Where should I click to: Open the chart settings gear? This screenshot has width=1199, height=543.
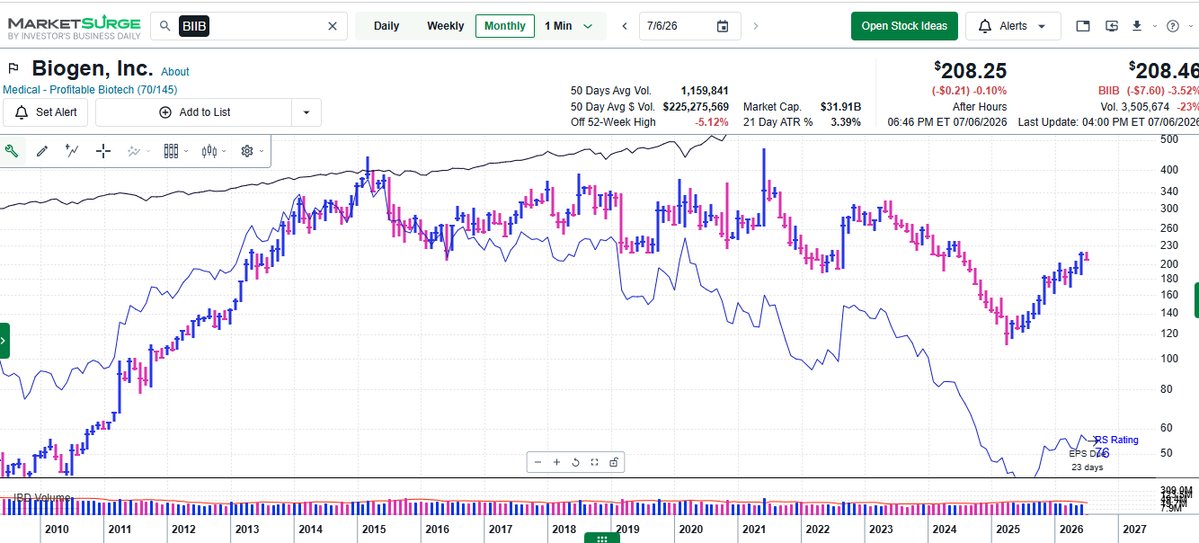pos(247,151)
